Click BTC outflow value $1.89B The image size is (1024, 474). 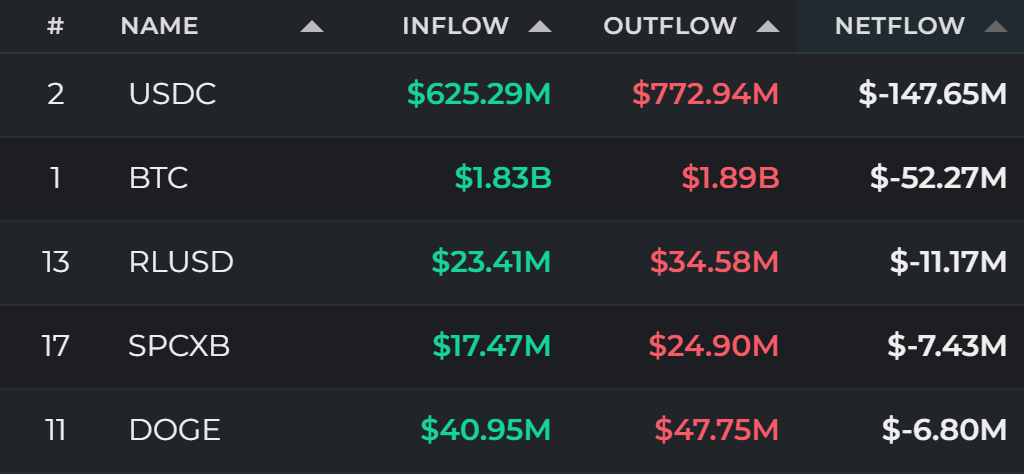point(730,178)
